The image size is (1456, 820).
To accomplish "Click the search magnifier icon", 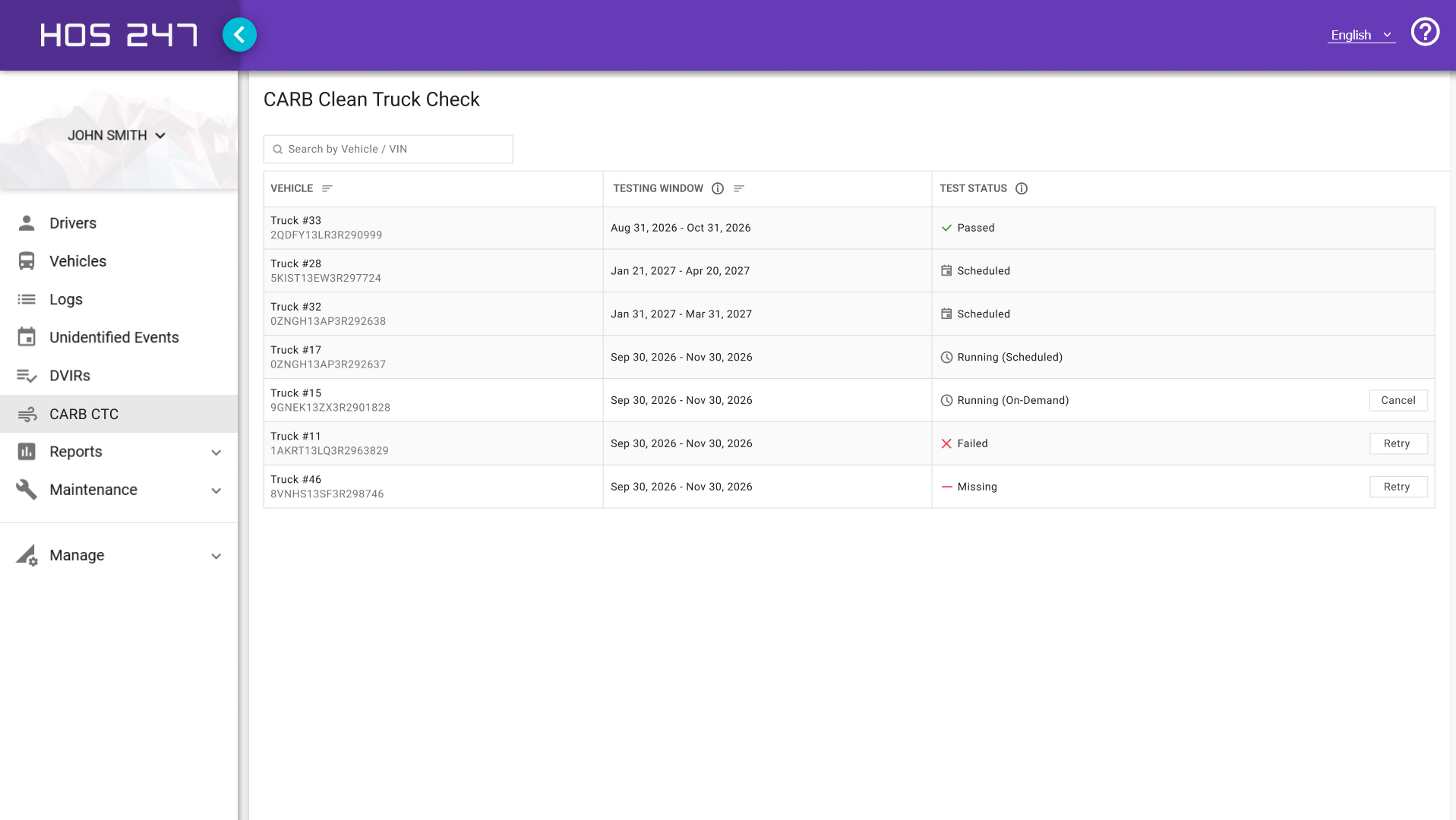I will [278, 150].
